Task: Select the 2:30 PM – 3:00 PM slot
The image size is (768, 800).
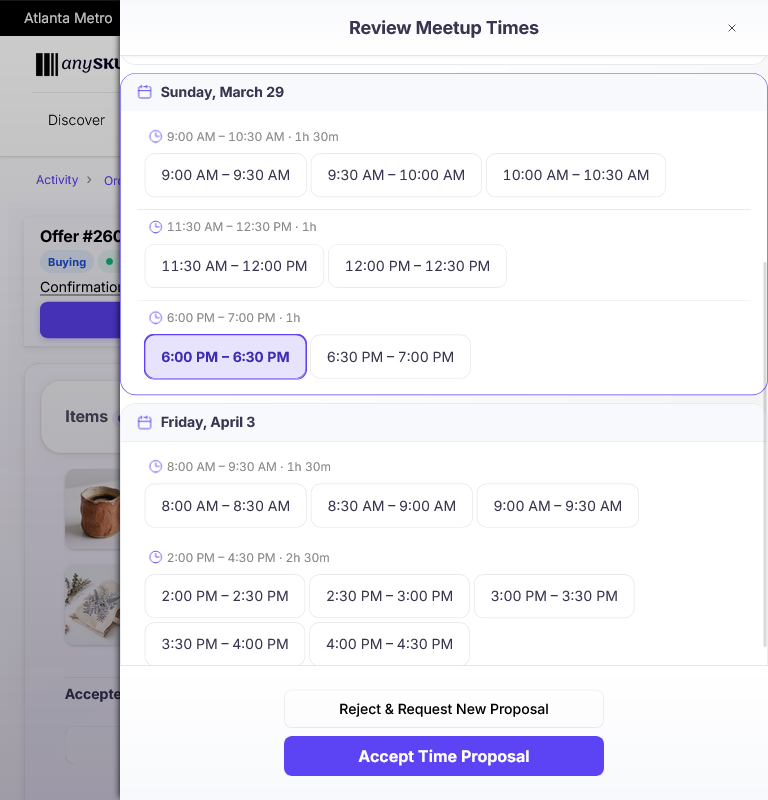Action: pos(389,596)
